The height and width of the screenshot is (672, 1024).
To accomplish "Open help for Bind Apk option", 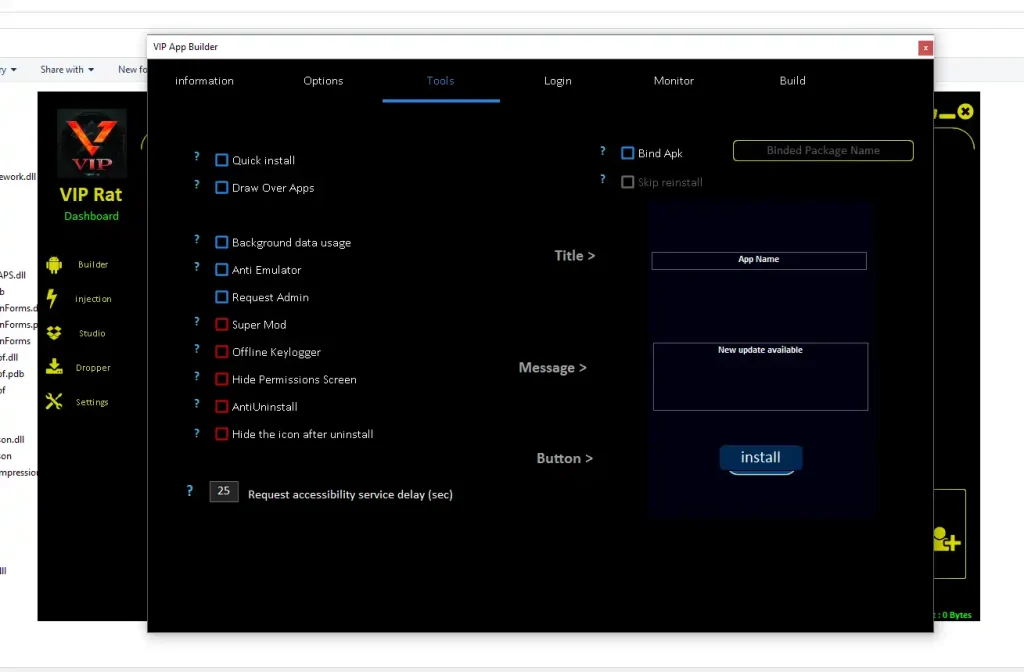I will [x=602, y=150].
